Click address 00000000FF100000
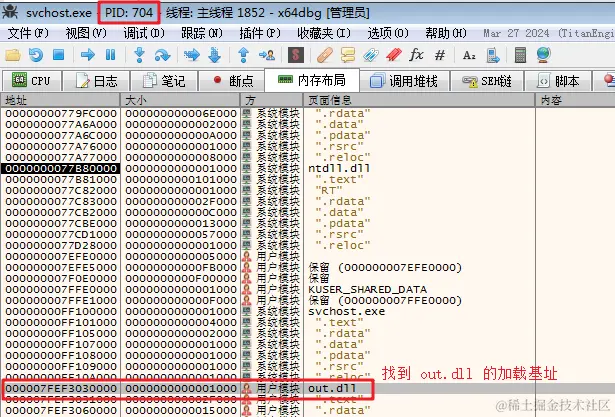Viewport: 615px width, 417px height. coord(61,311)
